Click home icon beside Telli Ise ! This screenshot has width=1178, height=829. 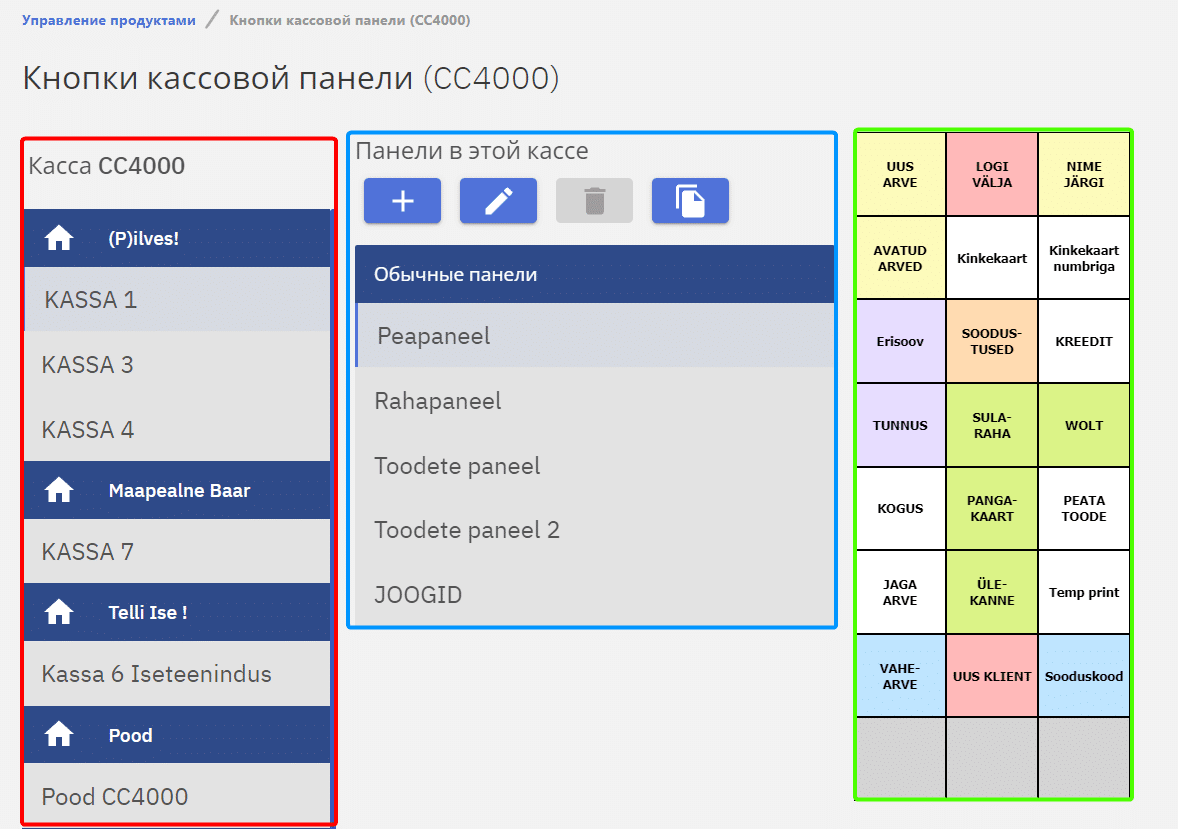coord(60,612)
